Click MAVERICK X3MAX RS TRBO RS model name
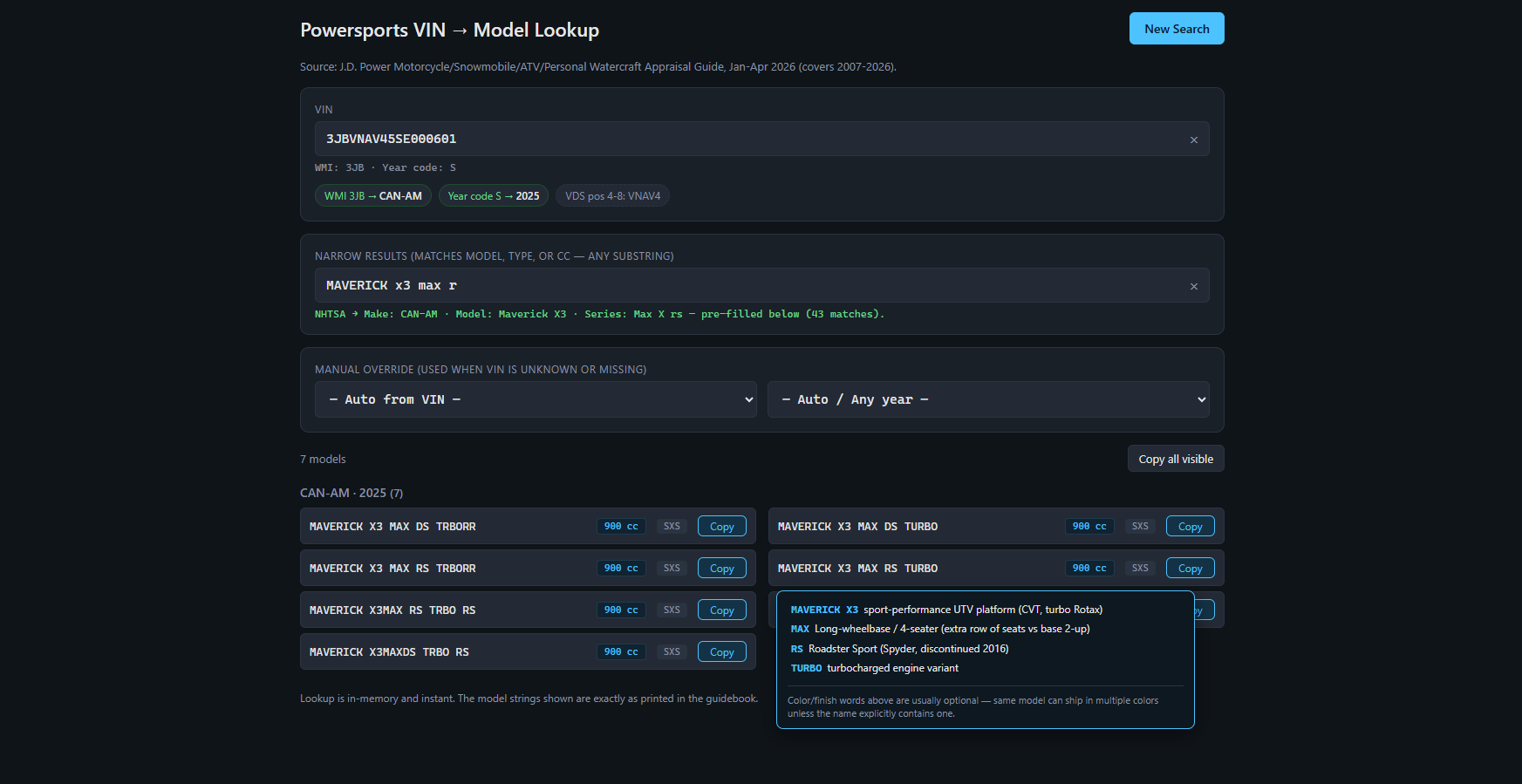This screenshot has width=1522, height=784. tap(392, 610)
